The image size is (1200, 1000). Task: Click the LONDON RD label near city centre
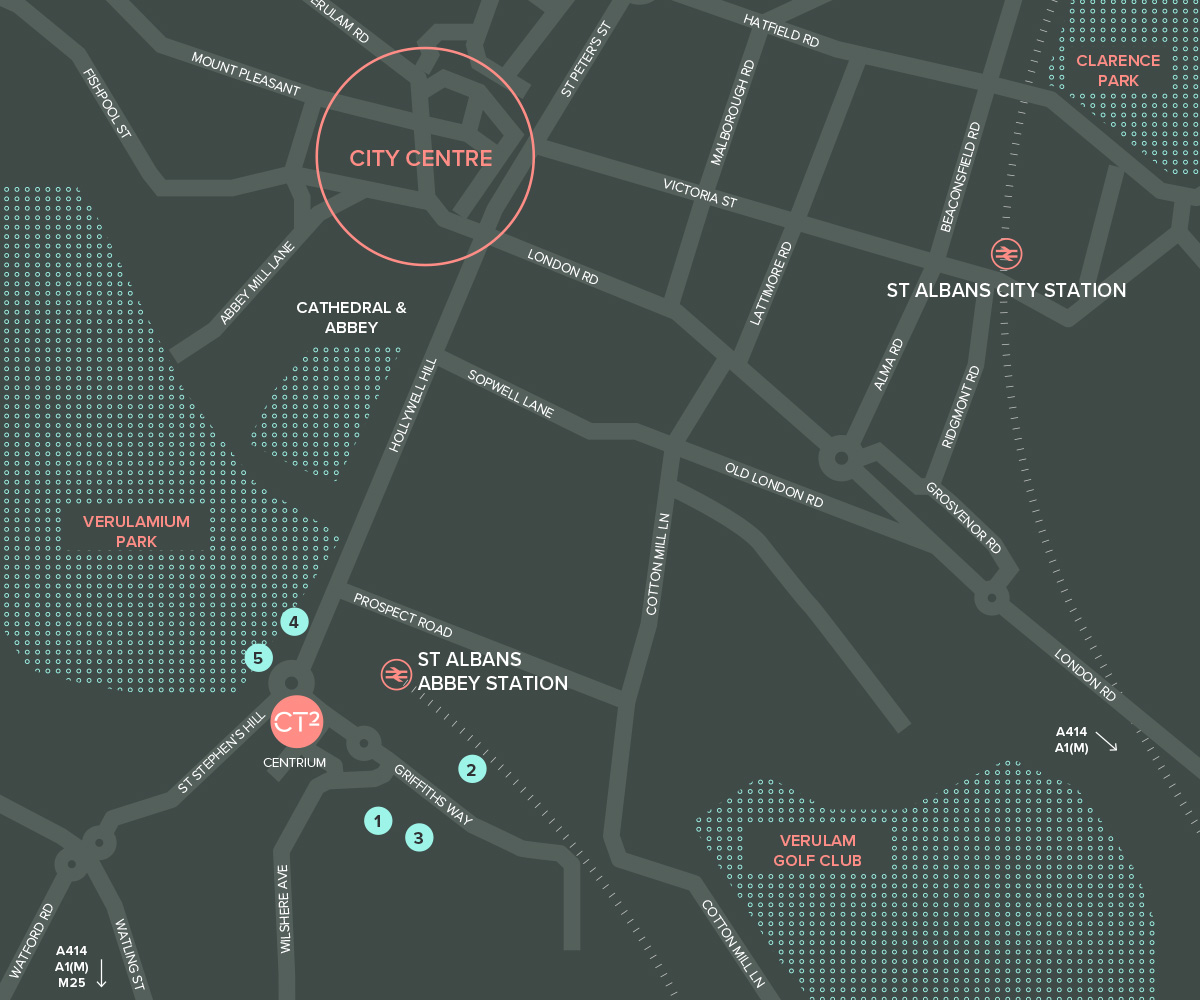coord(563,266)
